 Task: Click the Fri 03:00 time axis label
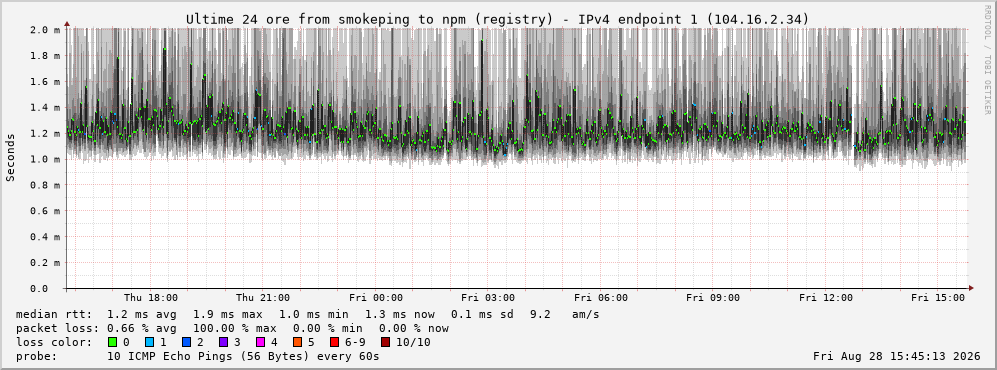[x=488, y=298]
